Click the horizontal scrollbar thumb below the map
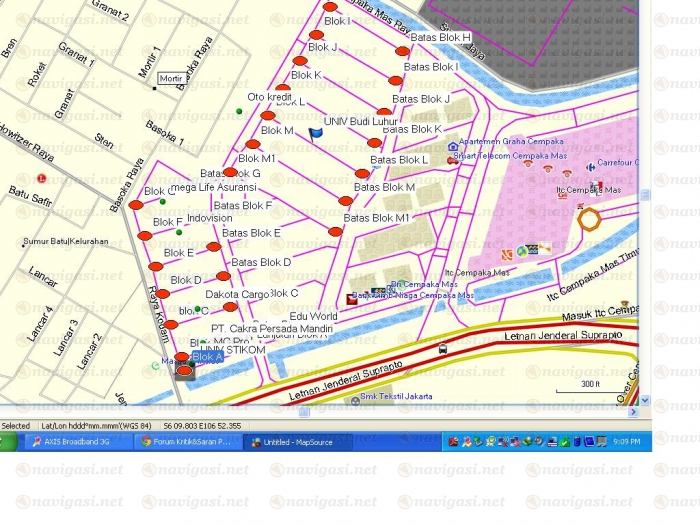The image size is (700, 525). [304, 411]
